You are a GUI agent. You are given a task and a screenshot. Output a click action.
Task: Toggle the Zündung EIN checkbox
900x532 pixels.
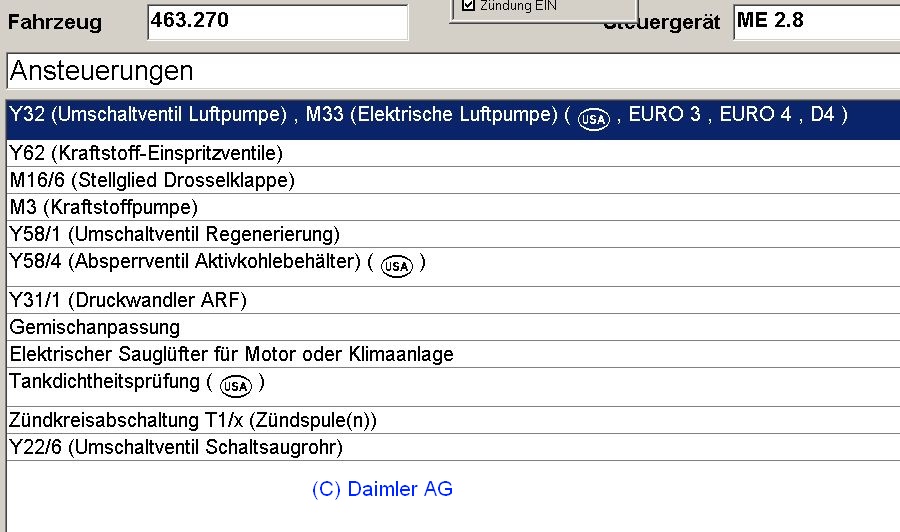[x=468, y=6]
